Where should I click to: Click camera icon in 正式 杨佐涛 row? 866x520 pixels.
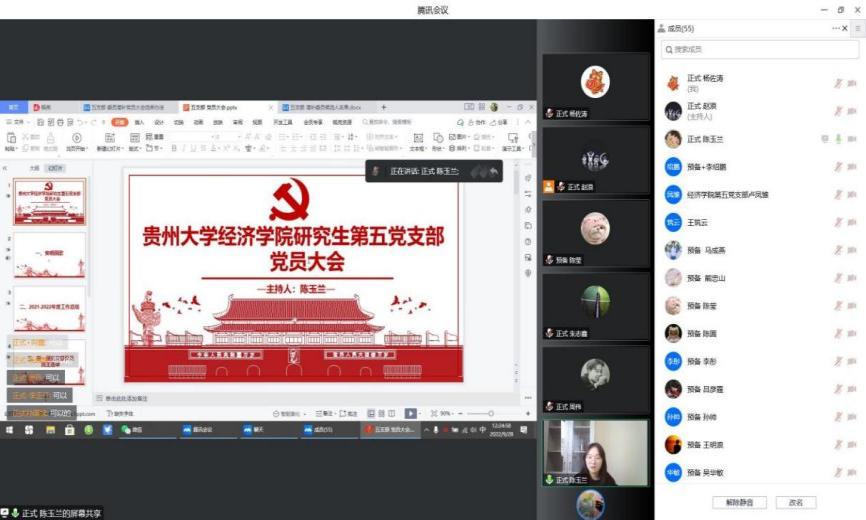(x=852, y=83)
